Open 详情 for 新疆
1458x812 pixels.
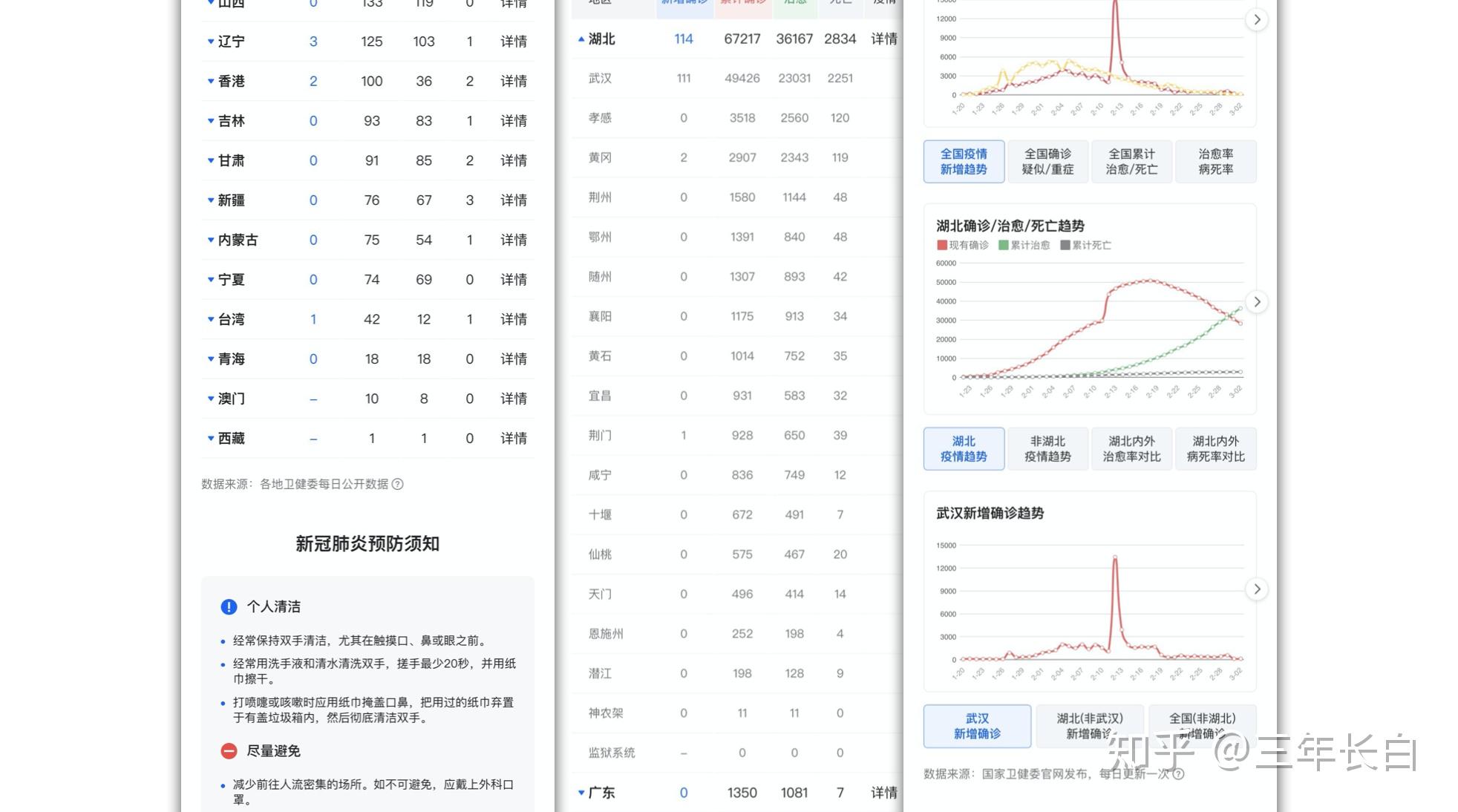pyautogui.click(x=514, y=200)
